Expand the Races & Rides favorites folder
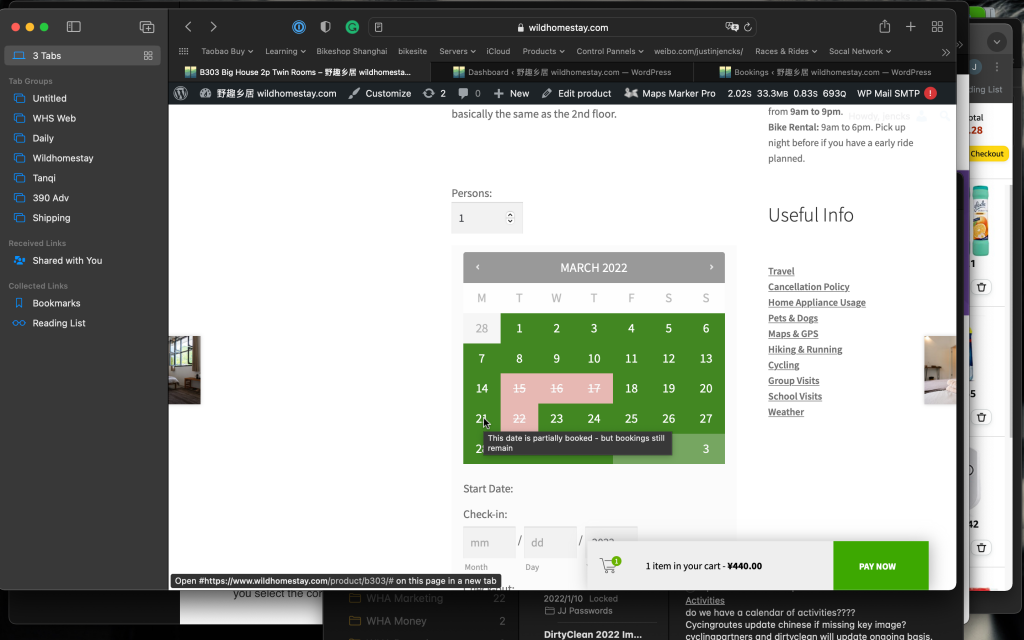The image size is (1024, 640). point(786,51)
